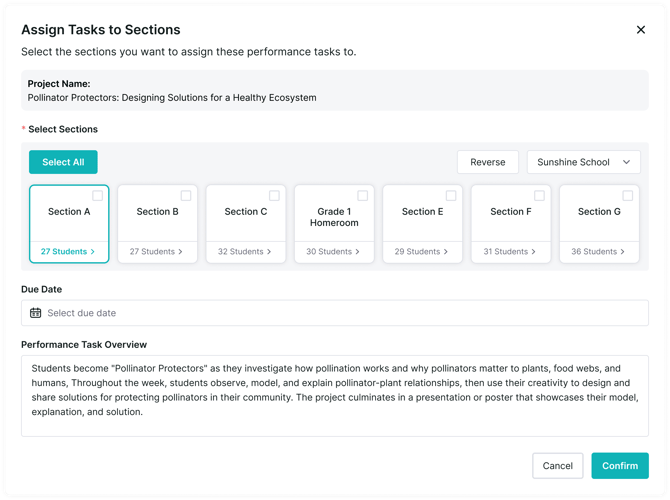View Section F's 31 Students
670x500 pixels.
510,252
